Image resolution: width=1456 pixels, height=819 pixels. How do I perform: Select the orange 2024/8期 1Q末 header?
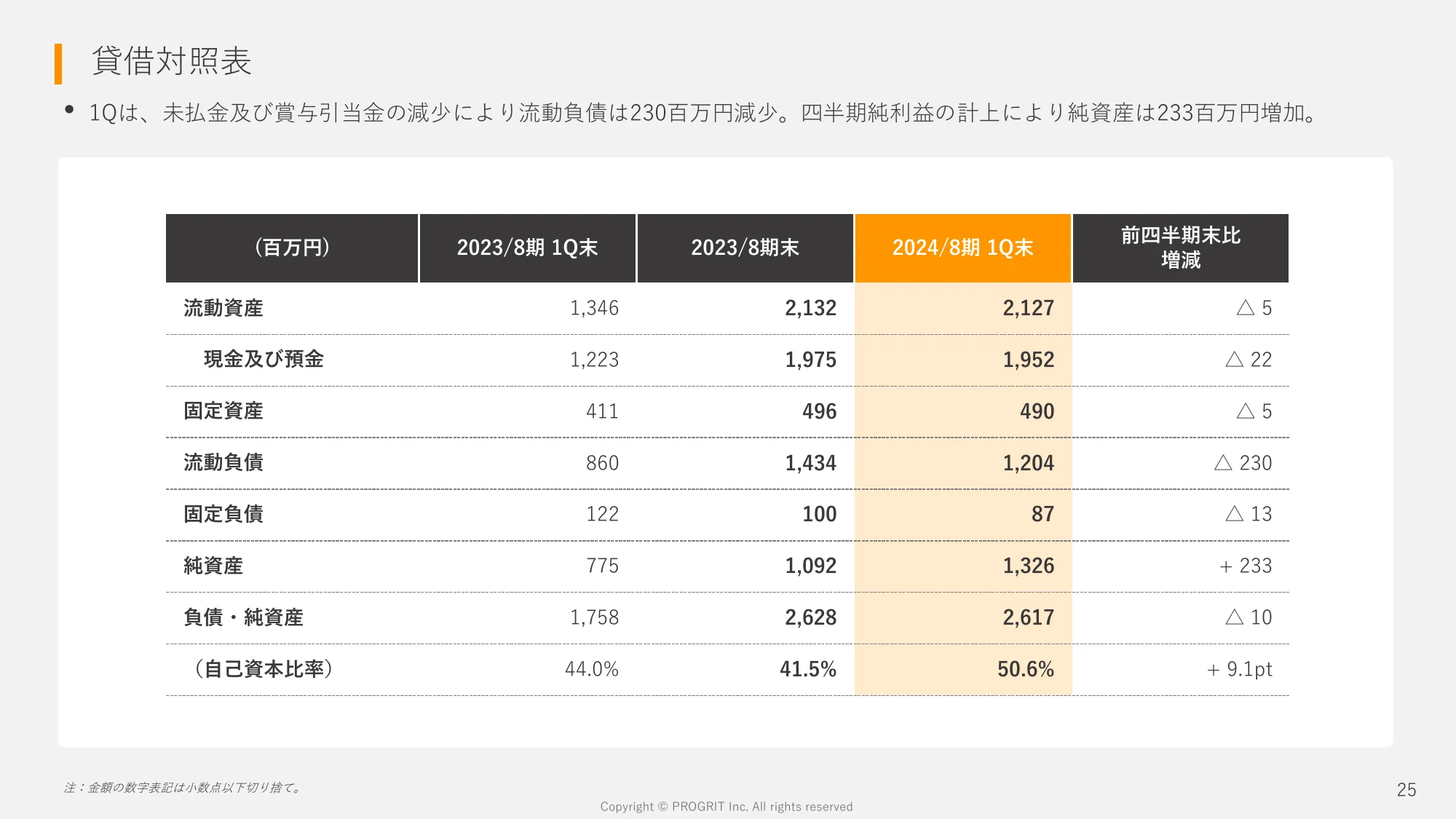coord(962,248)
